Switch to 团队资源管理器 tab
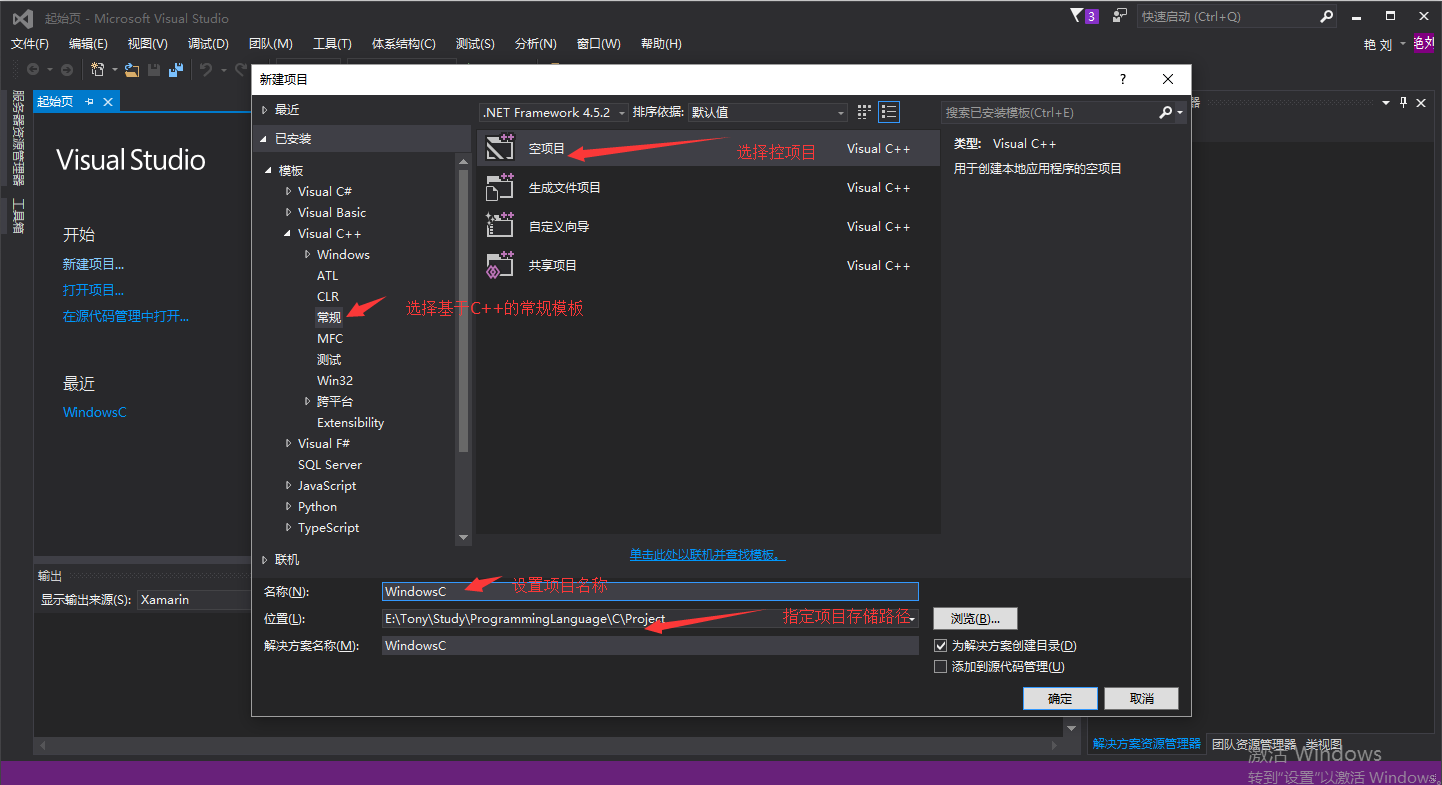 [x=1254, y=744]
